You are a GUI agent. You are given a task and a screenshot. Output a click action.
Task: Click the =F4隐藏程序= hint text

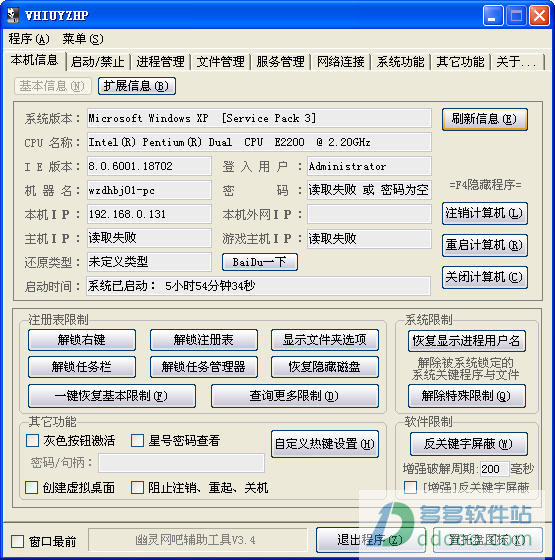pos(485,185)
